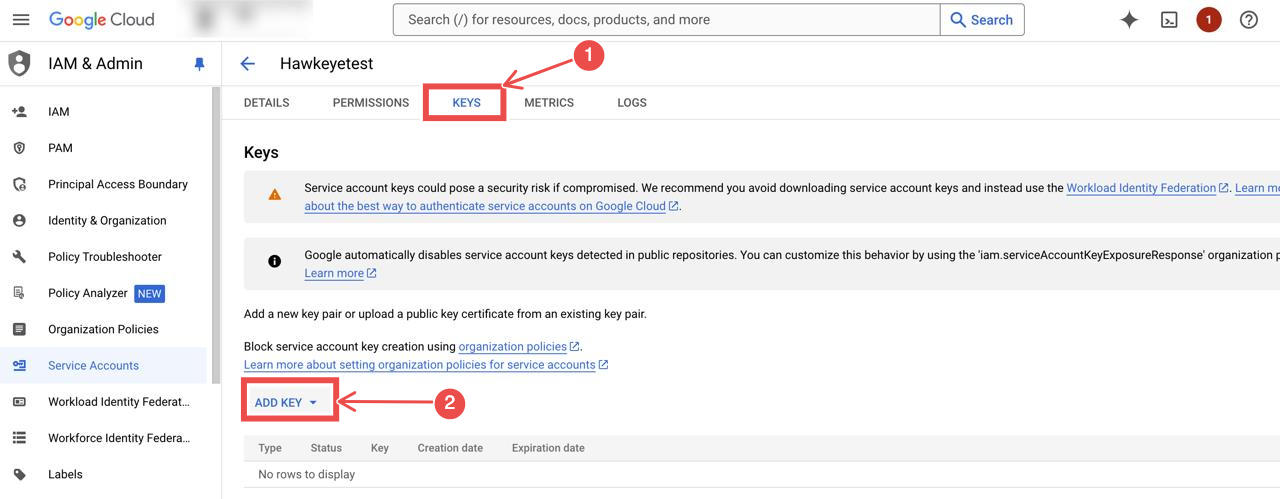Click the Principal Access Boundary icon

coord(19,184)
